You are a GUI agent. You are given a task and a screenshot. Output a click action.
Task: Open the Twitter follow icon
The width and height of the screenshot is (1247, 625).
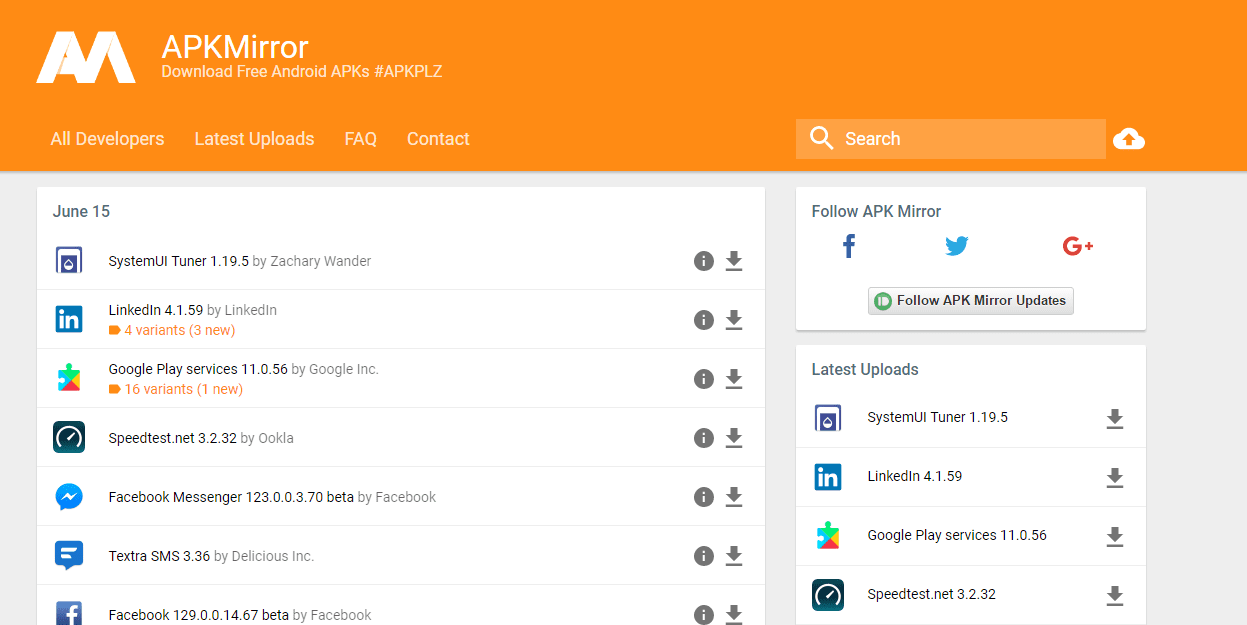click(957, 246)
